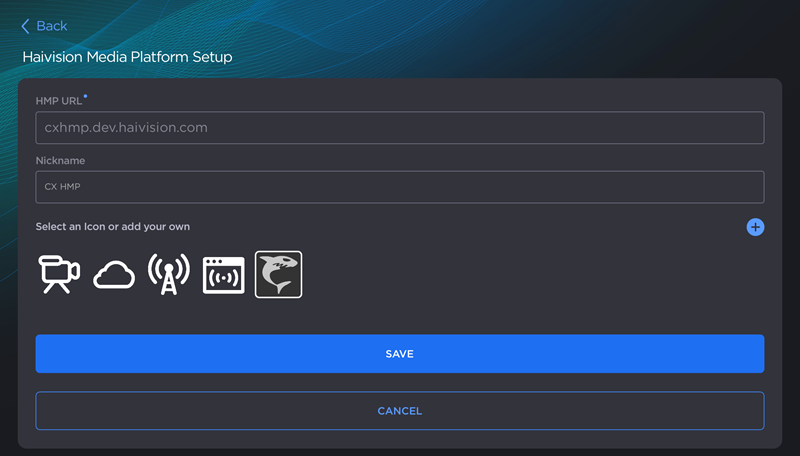
Task: Click the Haivision Media Platform Setup heading
Action: tap(127, 58)
